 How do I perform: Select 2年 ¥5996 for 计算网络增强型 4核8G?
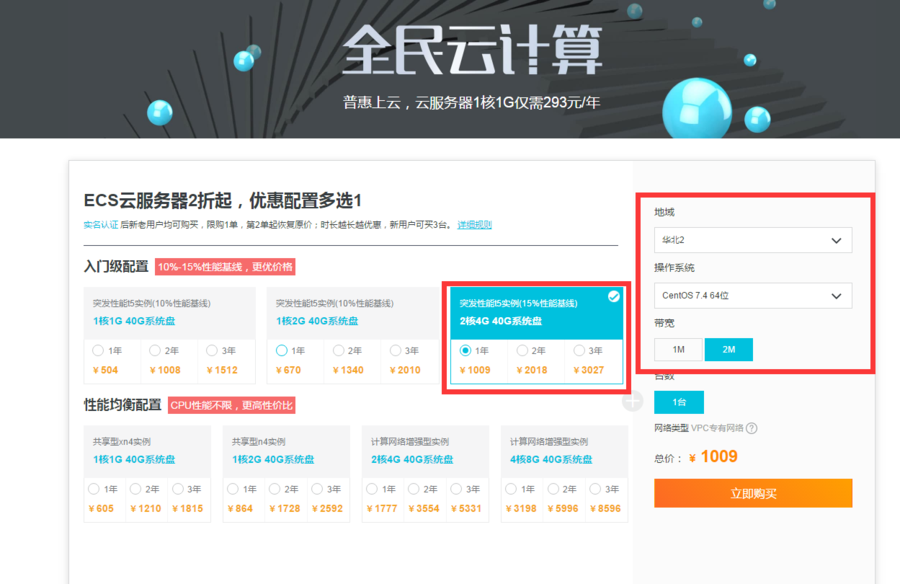pyautogui.click(x=553, y=489)
